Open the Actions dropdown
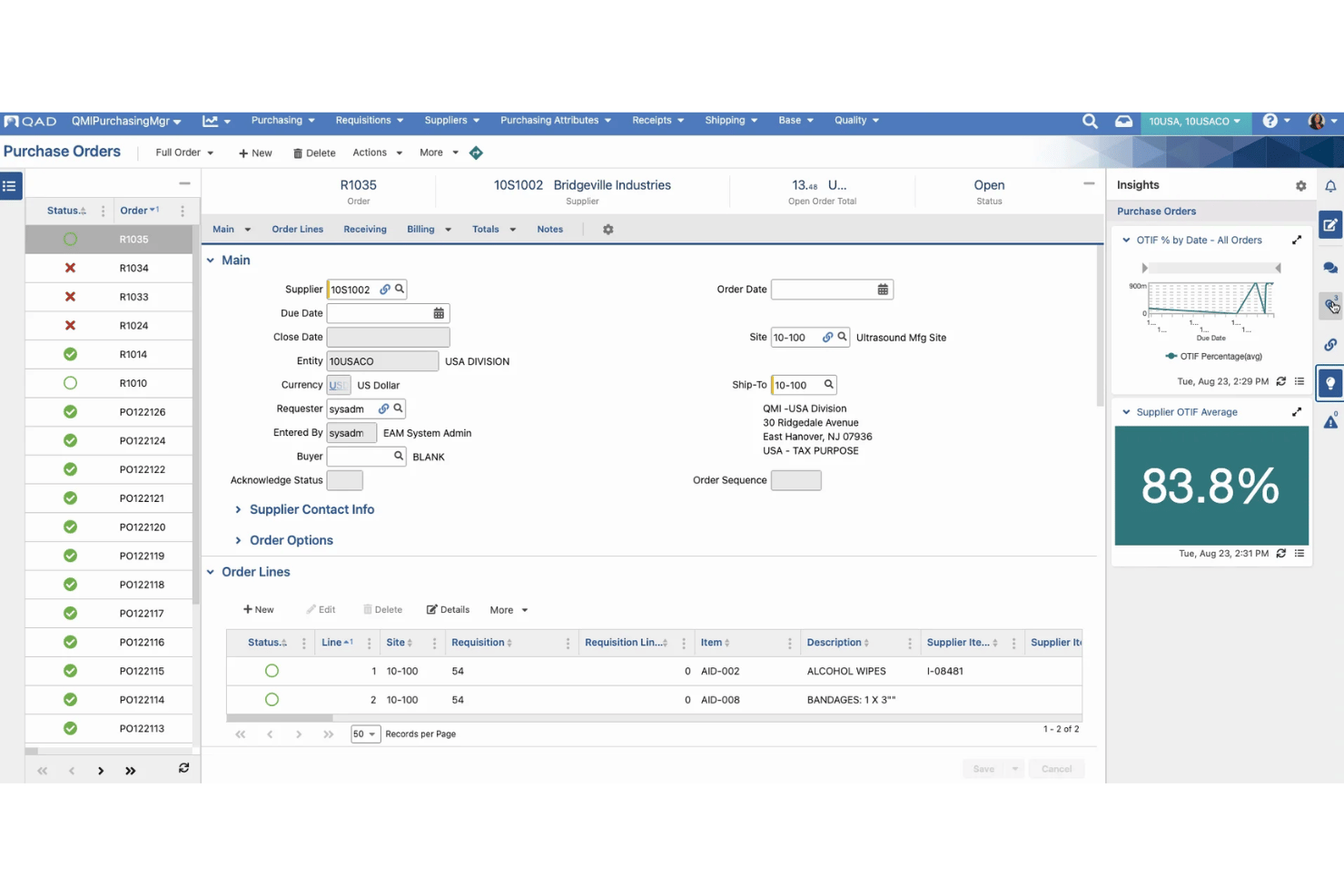This screenshot has height=896, width=1344. pyautogui.click(x=377, y=153)
